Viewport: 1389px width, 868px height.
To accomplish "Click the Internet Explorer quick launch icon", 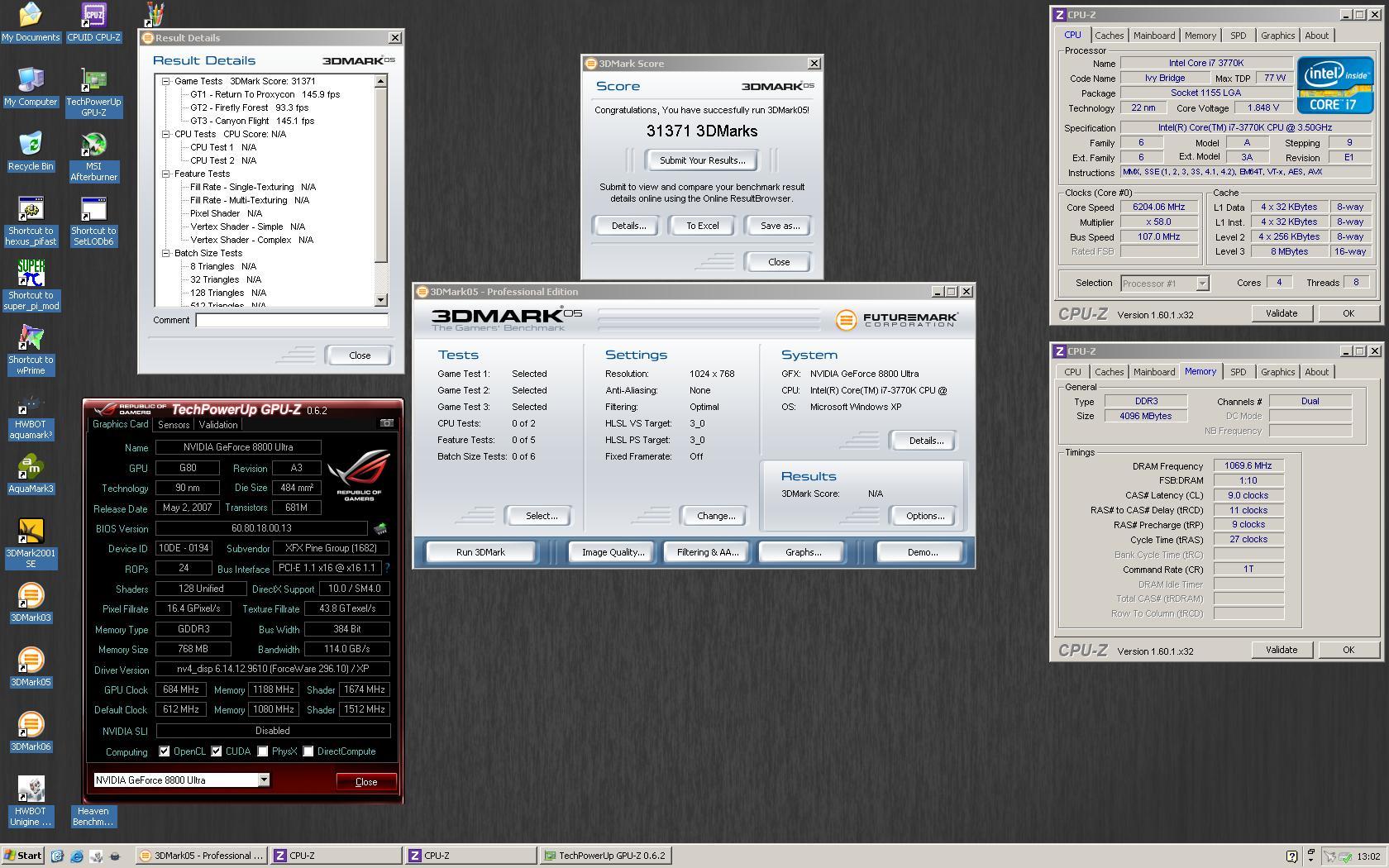I will 77,856.
